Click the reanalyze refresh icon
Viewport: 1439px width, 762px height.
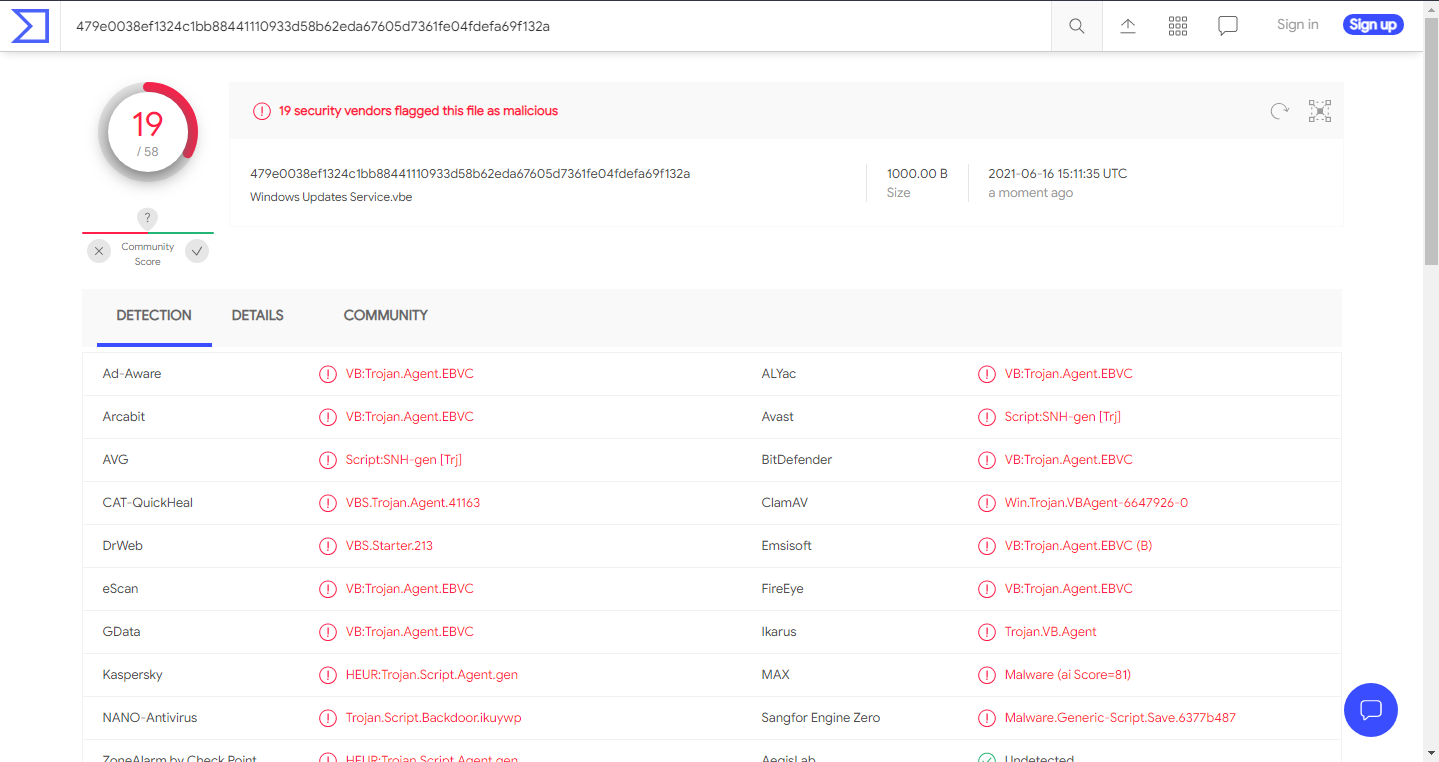[1279, 111]
